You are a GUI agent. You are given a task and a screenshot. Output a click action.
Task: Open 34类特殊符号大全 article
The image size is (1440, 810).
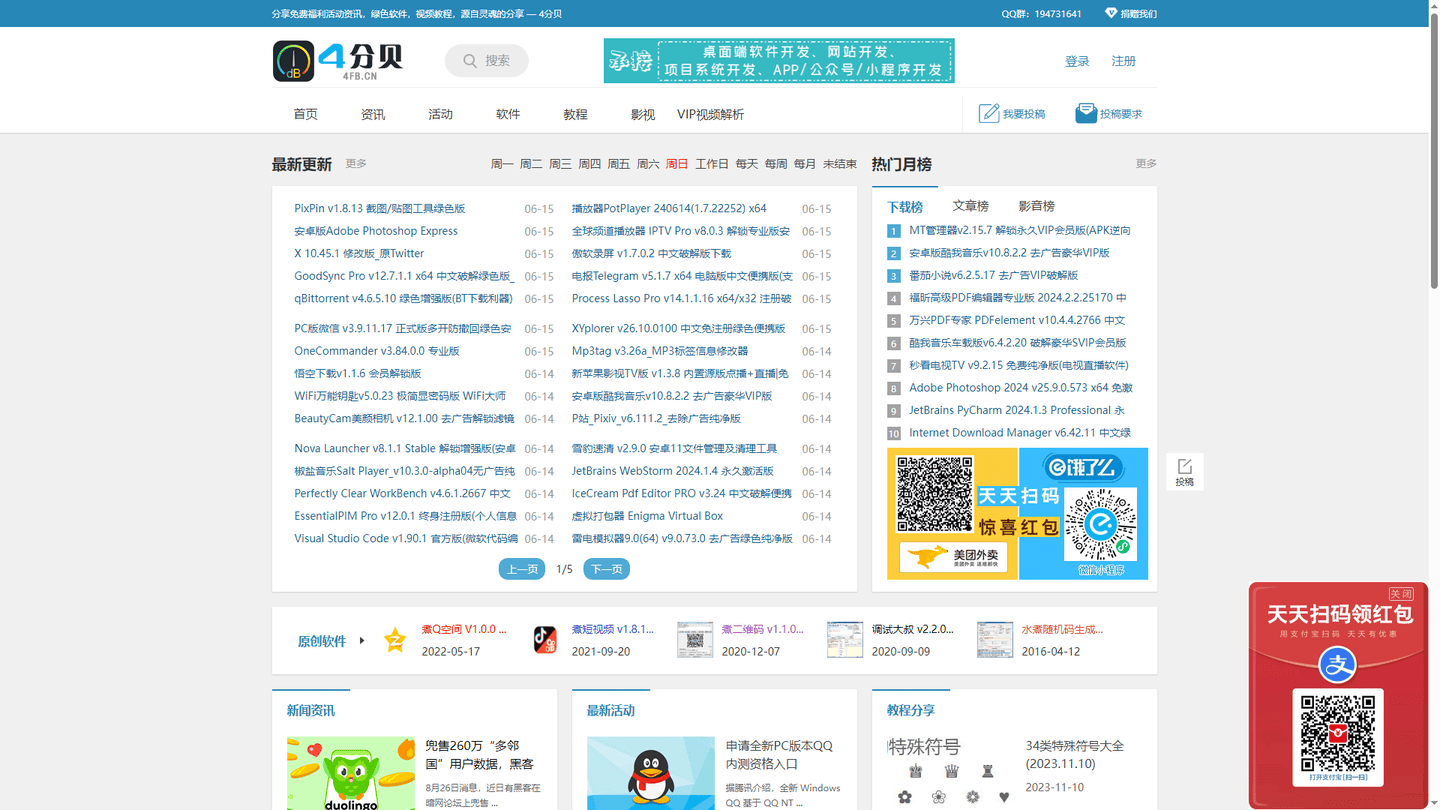click(1075, 755)
